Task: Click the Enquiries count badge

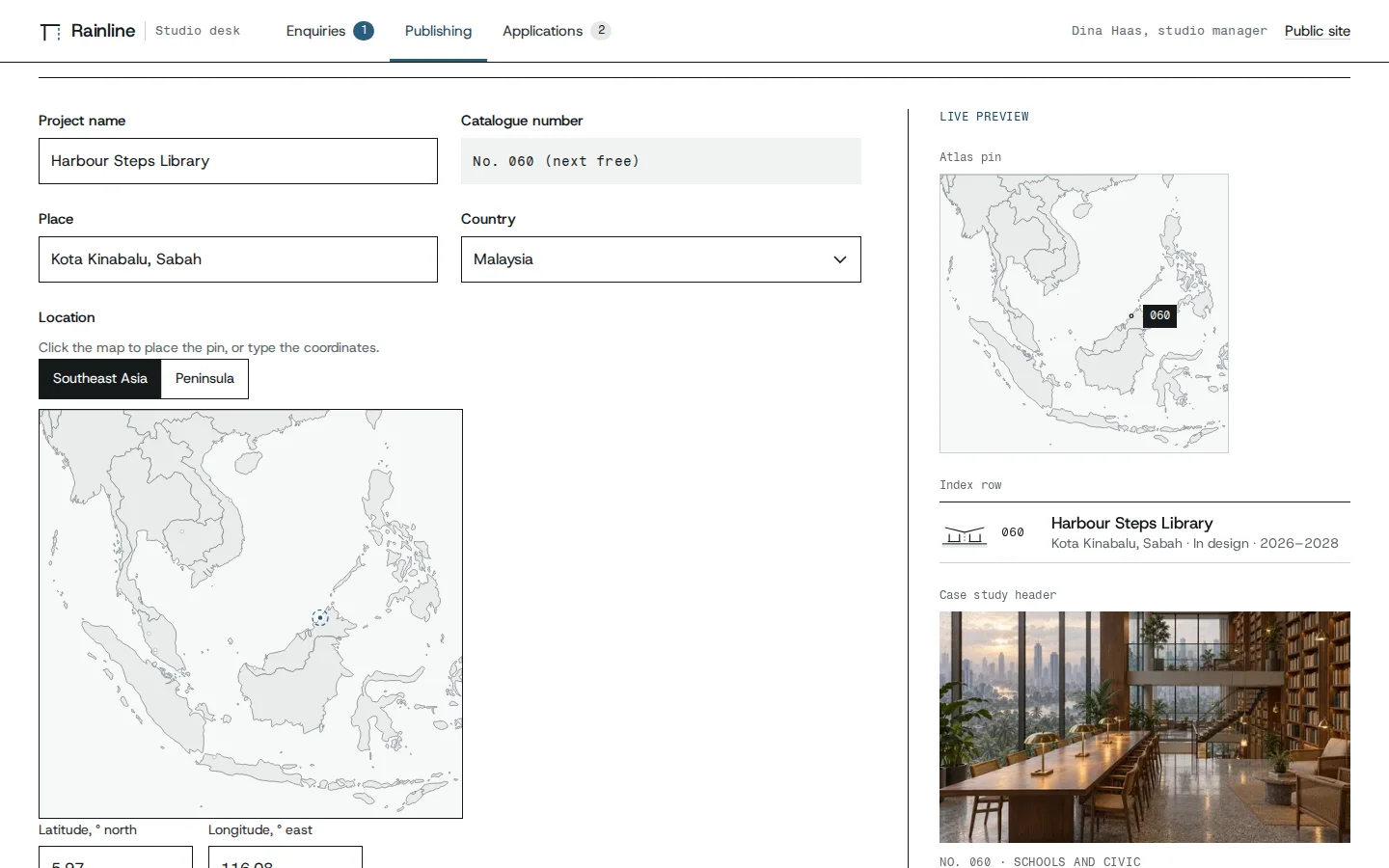Action: [x=364, y=31]
